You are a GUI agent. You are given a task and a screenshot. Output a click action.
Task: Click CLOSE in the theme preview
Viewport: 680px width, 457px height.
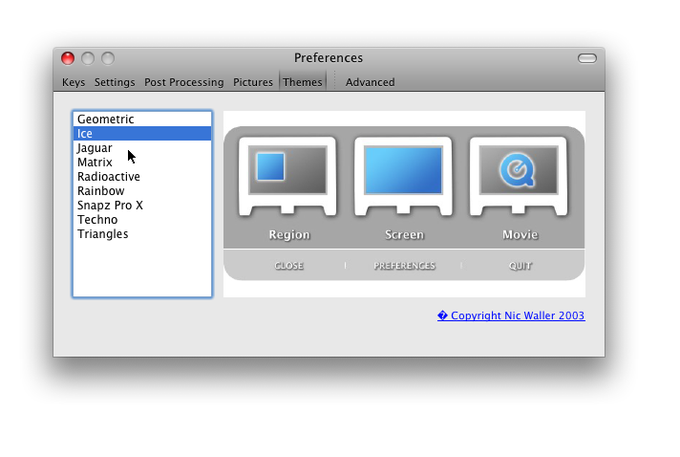point(288,265)
